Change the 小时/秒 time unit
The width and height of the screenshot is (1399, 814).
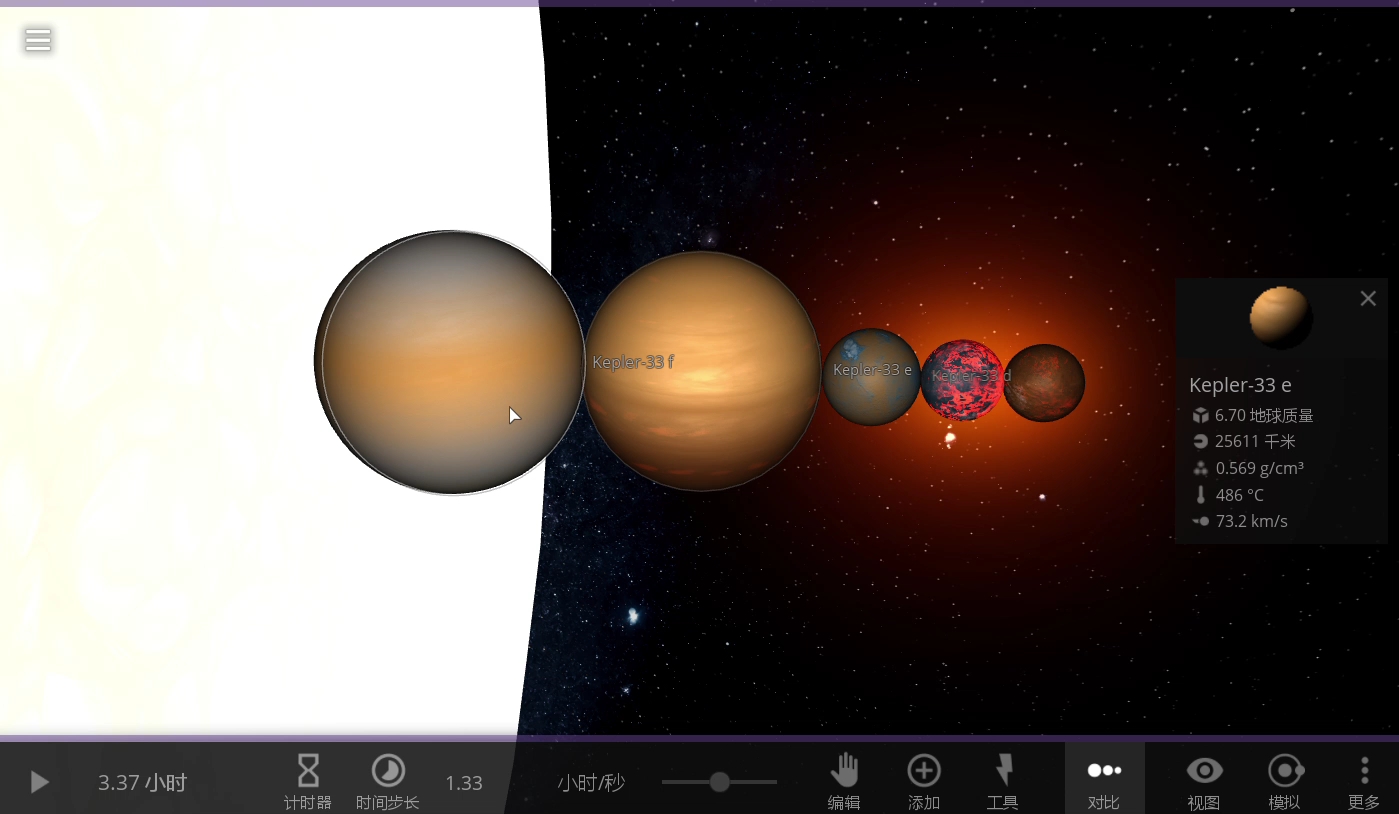pos(591,783)
